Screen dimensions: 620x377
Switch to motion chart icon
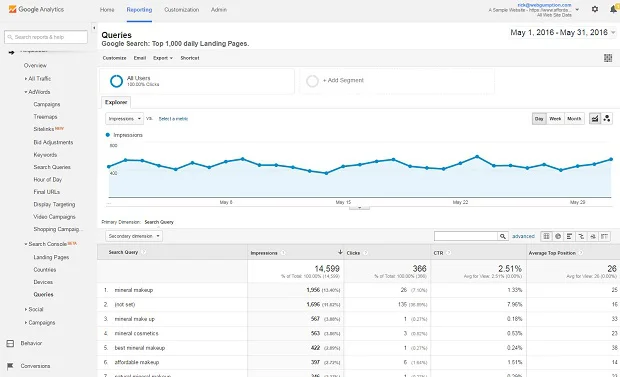[x=607, y=118]
